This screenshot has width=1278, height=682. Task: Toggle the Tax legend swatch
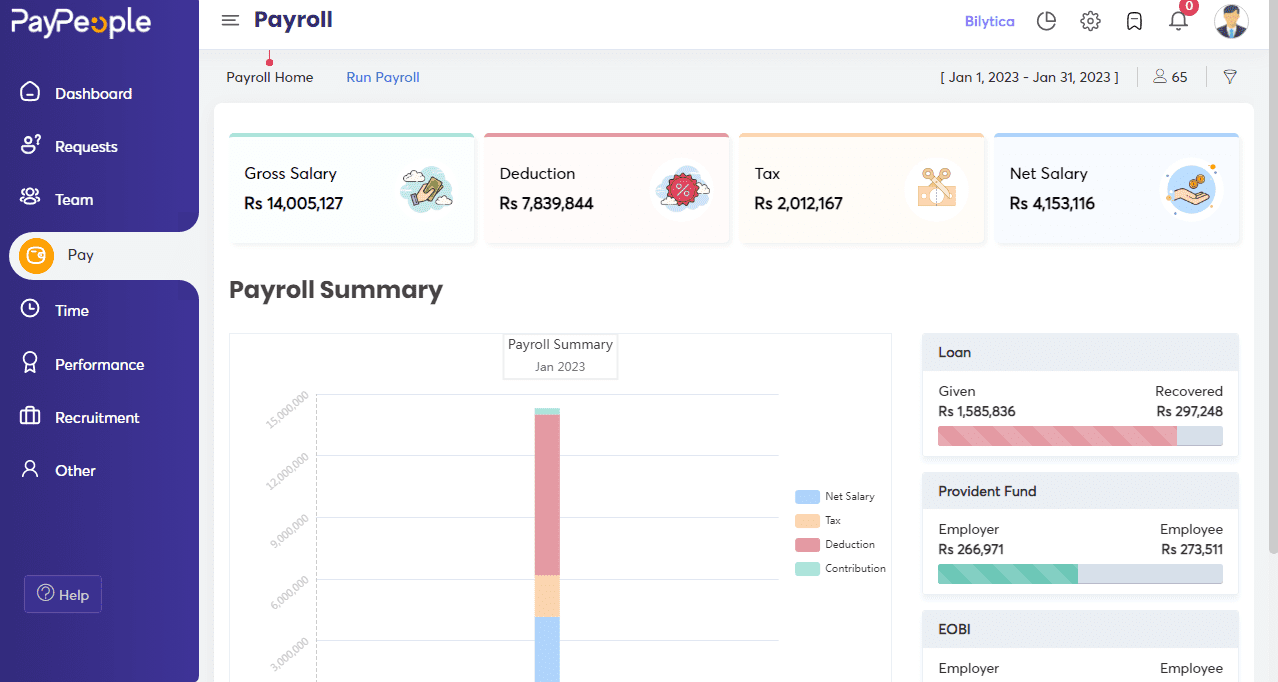coord(807,521)
